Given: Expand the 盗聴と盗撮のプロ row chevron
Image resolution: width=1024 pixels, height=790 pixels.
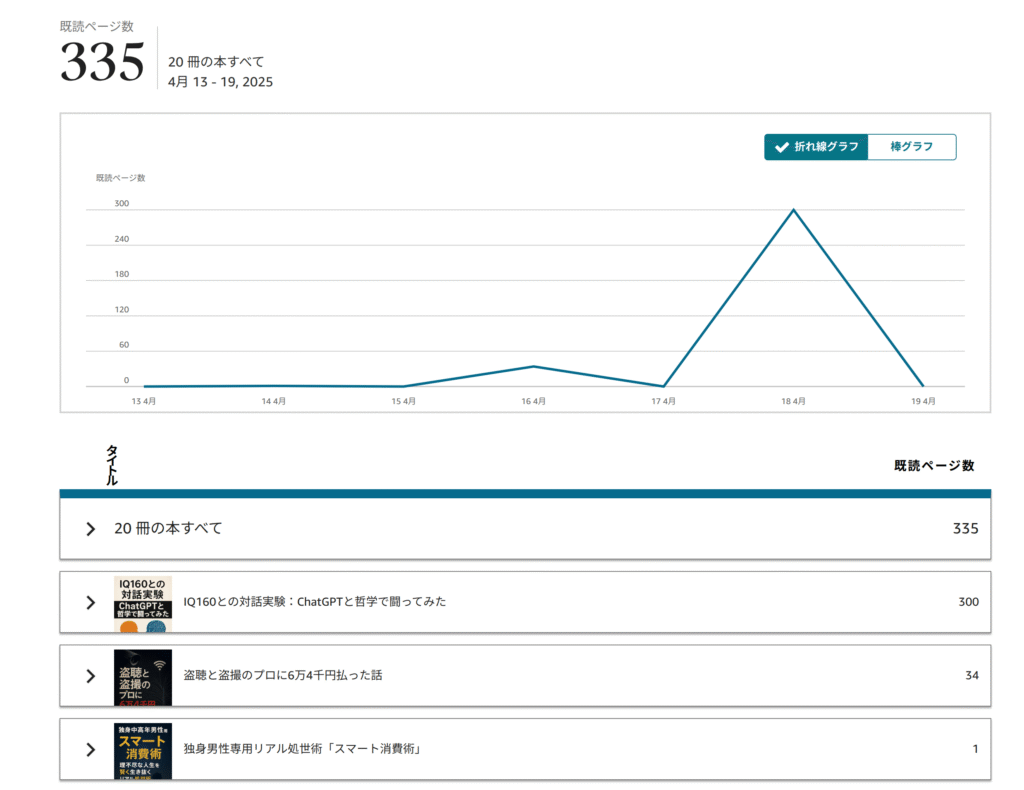Looking at the screenshot, I should point(91,676).
